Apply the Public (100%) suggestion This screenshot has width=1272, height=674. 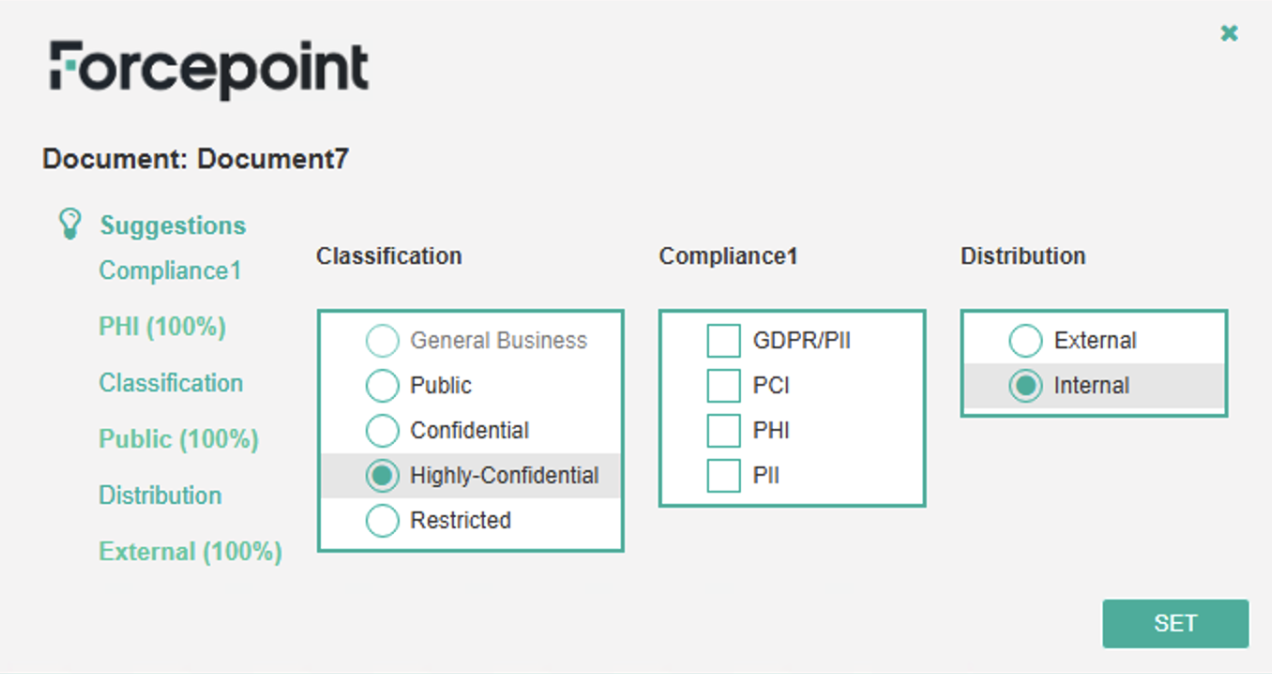(178, 439)
